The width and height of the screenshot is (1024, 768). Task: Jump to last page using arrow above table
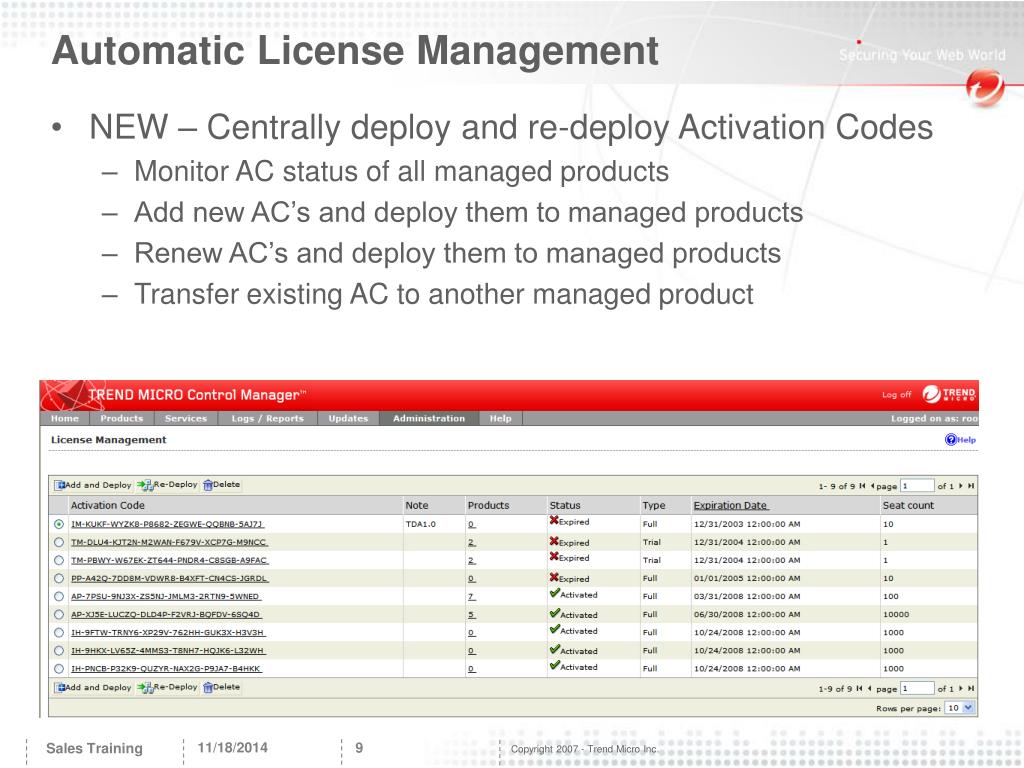[971, 486]
